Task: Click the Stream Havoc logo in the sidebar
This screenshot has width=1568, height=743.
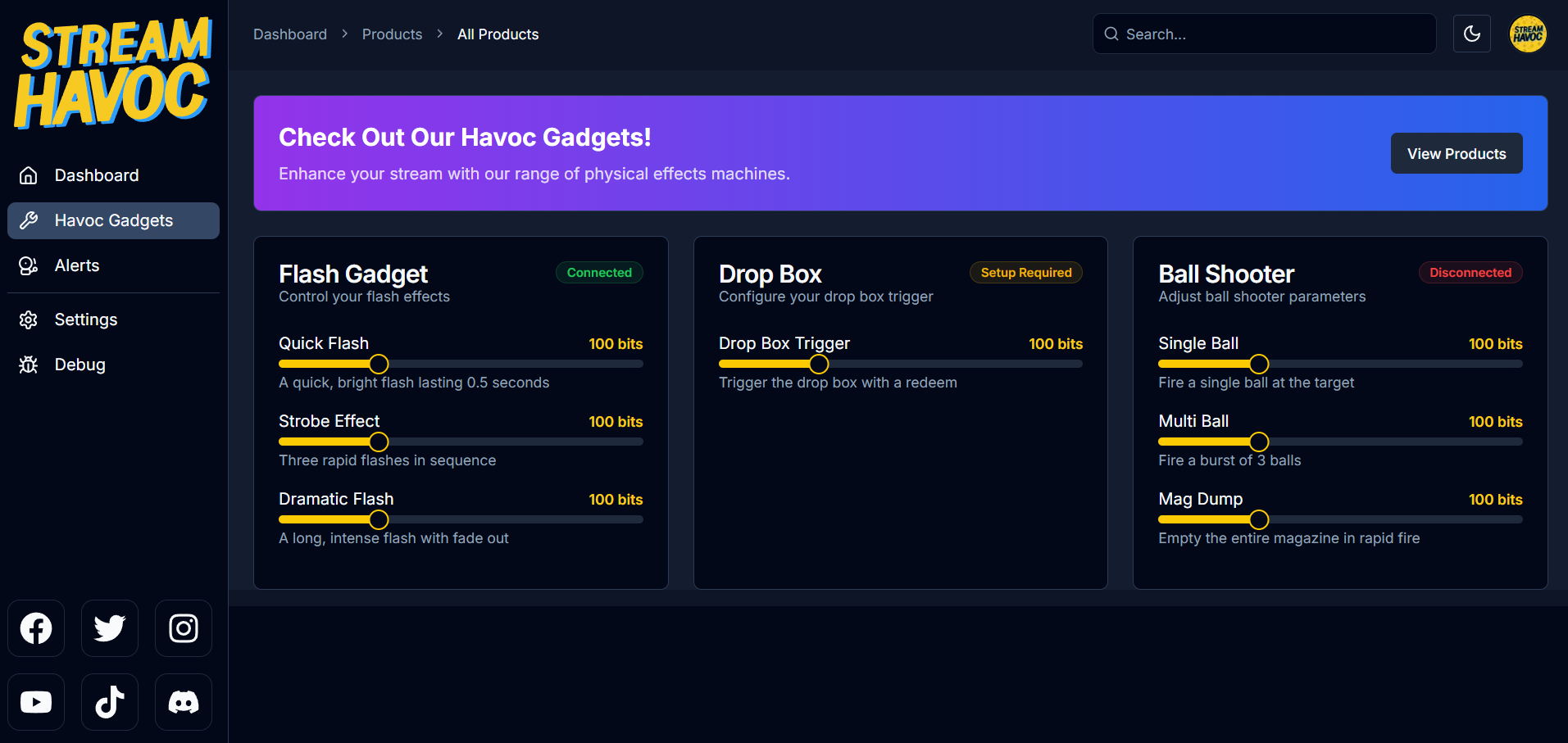Action: coord(113,73)
